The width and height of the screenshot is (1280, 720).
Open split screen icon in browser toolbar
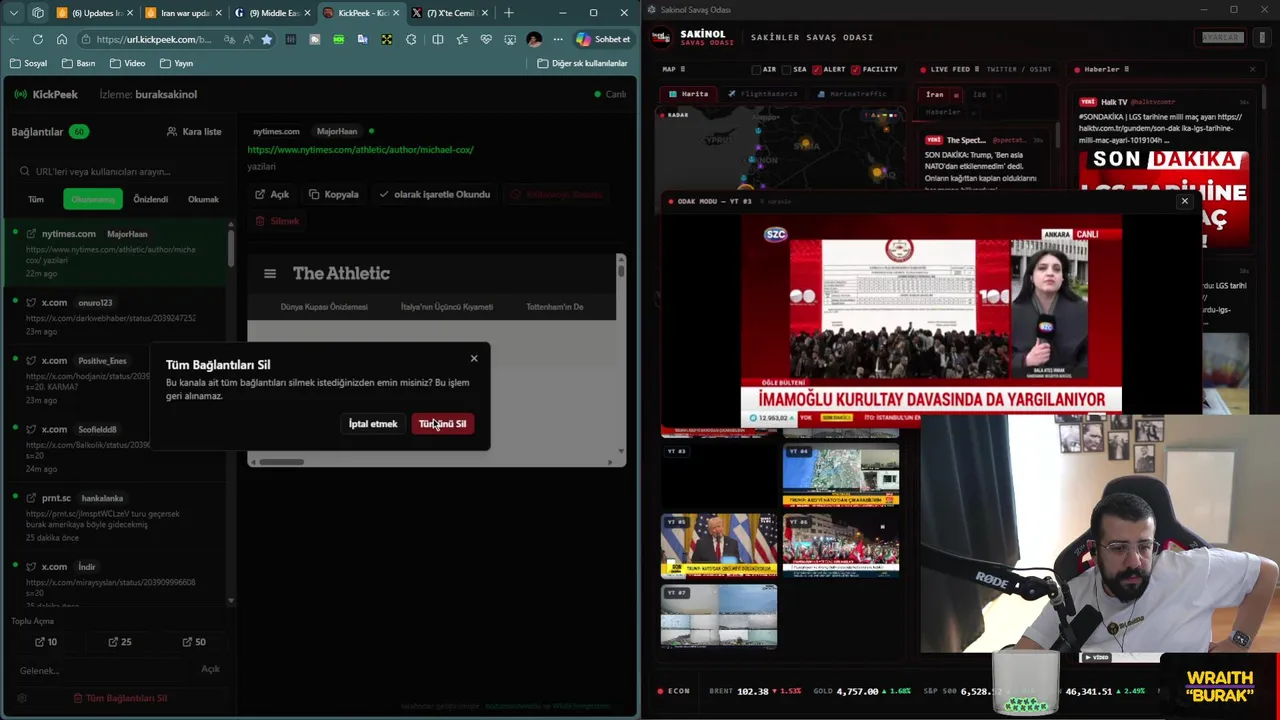pos(437,39)
